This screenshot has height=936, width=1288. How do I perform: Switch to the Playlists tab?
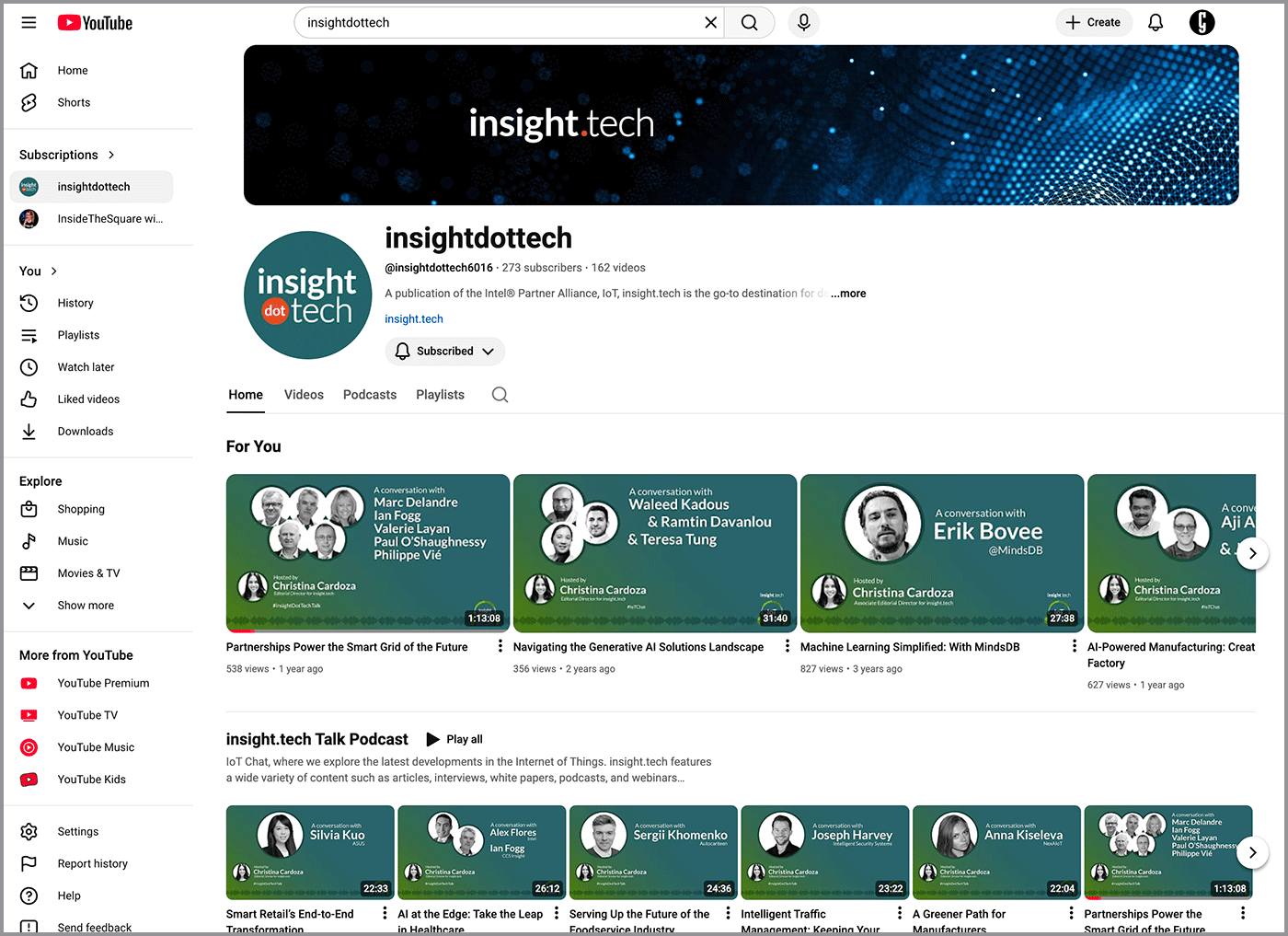440,395
